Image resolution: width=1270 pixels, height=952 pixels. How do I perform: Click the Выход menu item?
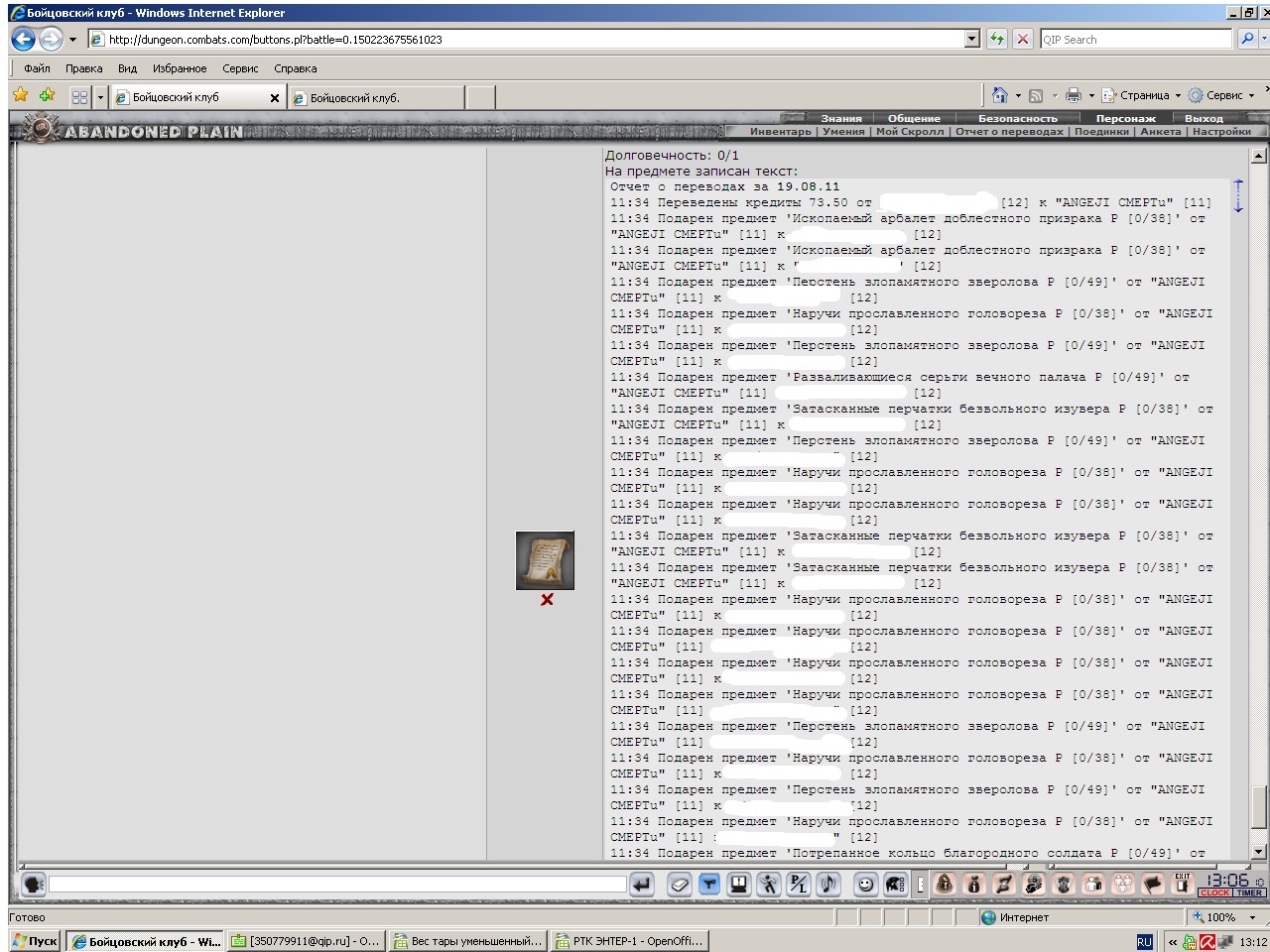[x=1204, y=118]
